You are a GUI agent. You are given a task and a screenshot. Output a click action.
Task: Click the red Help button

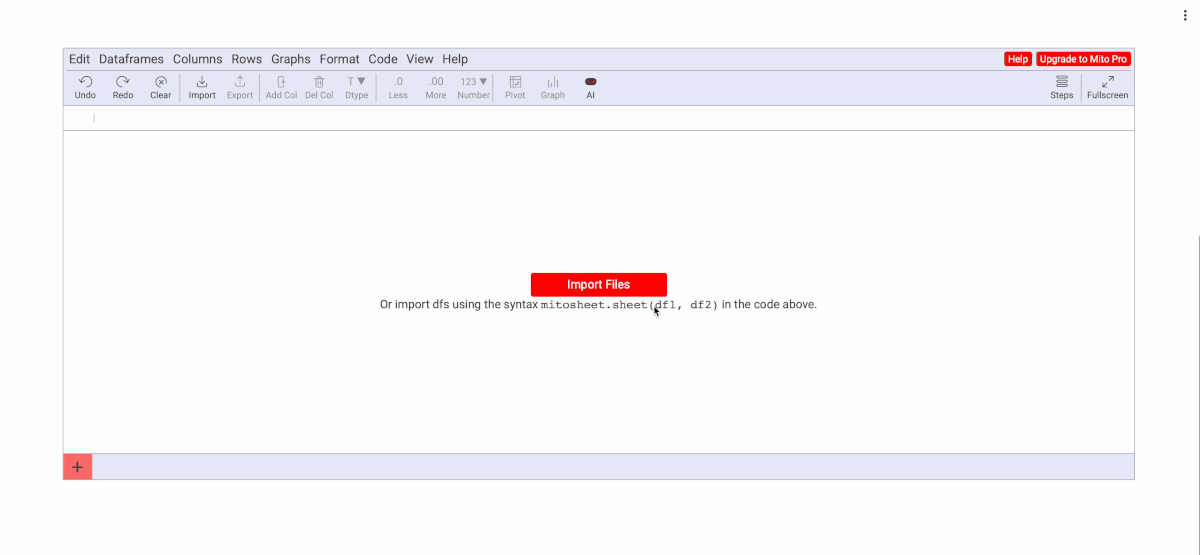pyautogui.click(x=1017, y=59)
